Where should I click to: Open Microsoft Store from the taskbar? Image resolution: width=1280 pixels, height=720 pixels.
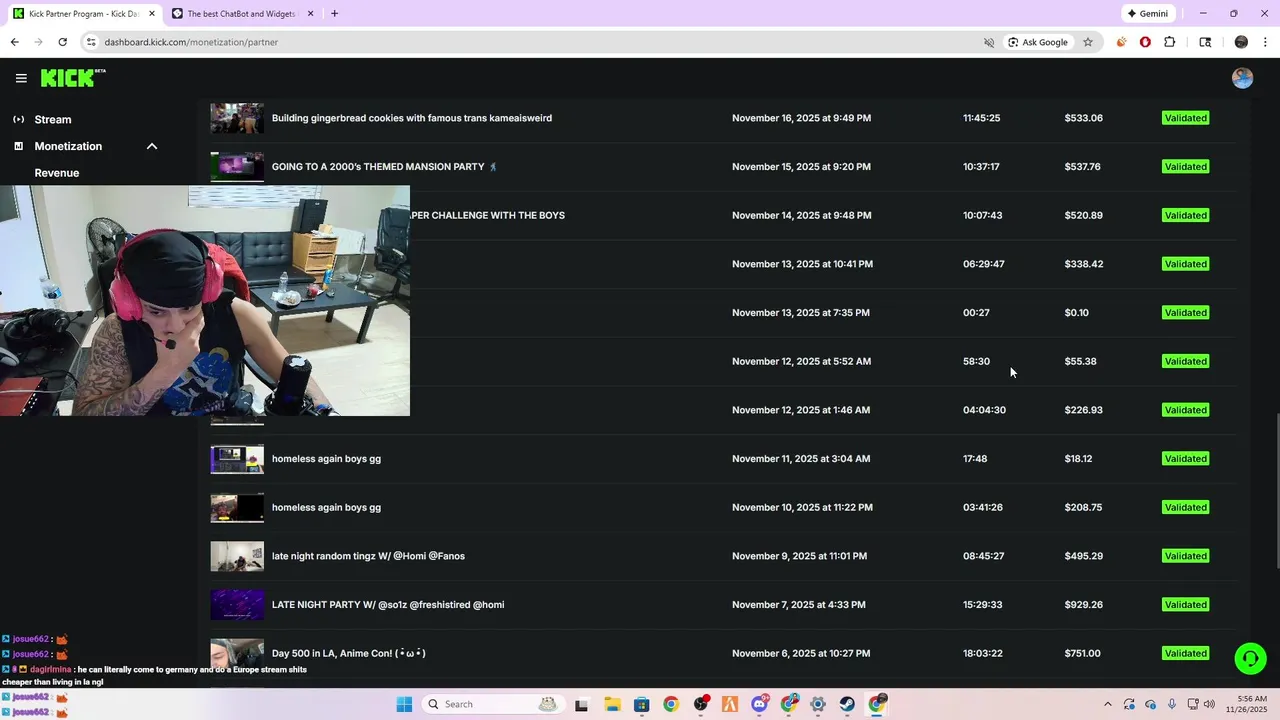(x=641, y=704)
